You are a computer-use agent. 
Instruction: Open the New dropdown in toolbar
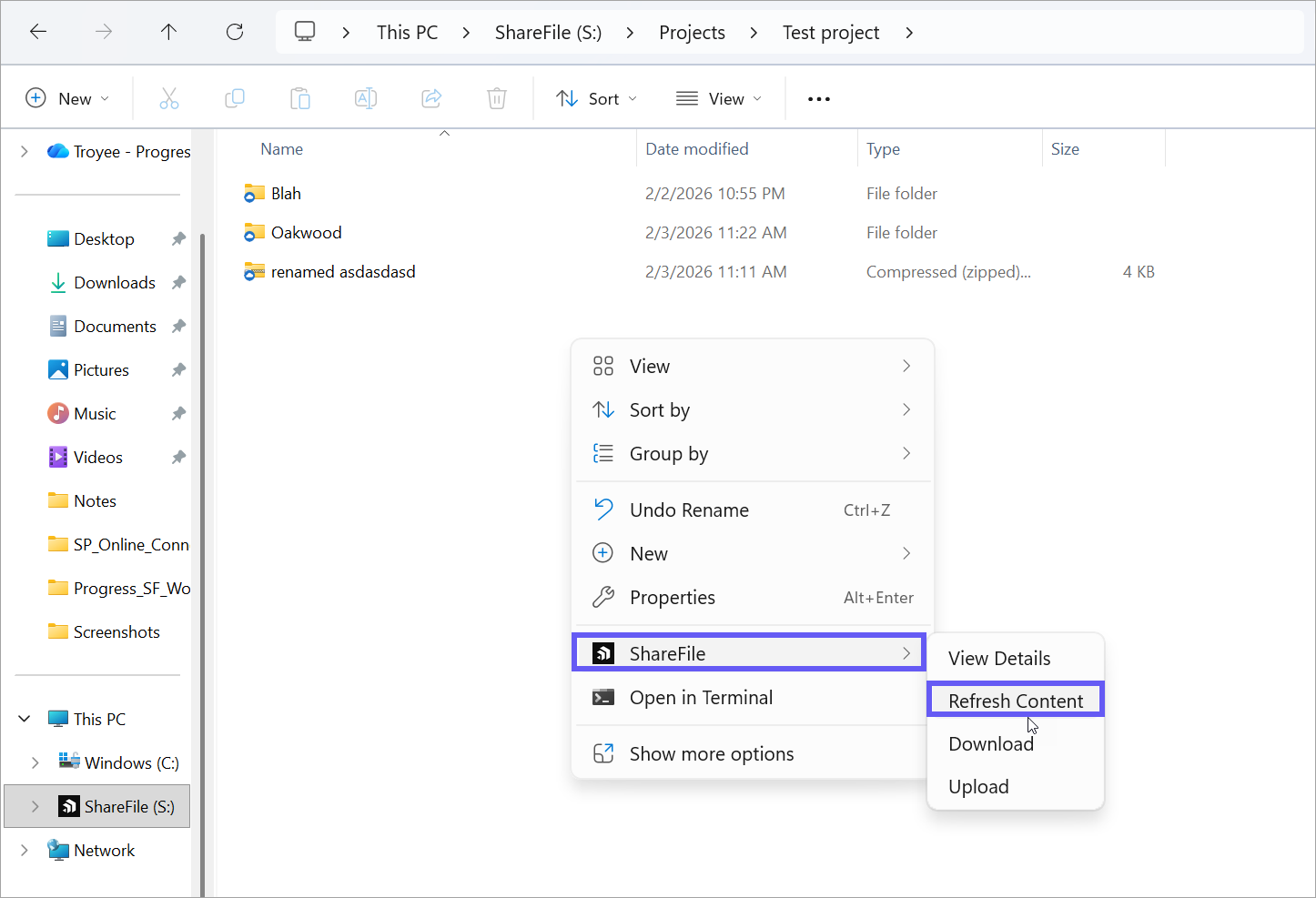tap(67, 98)
